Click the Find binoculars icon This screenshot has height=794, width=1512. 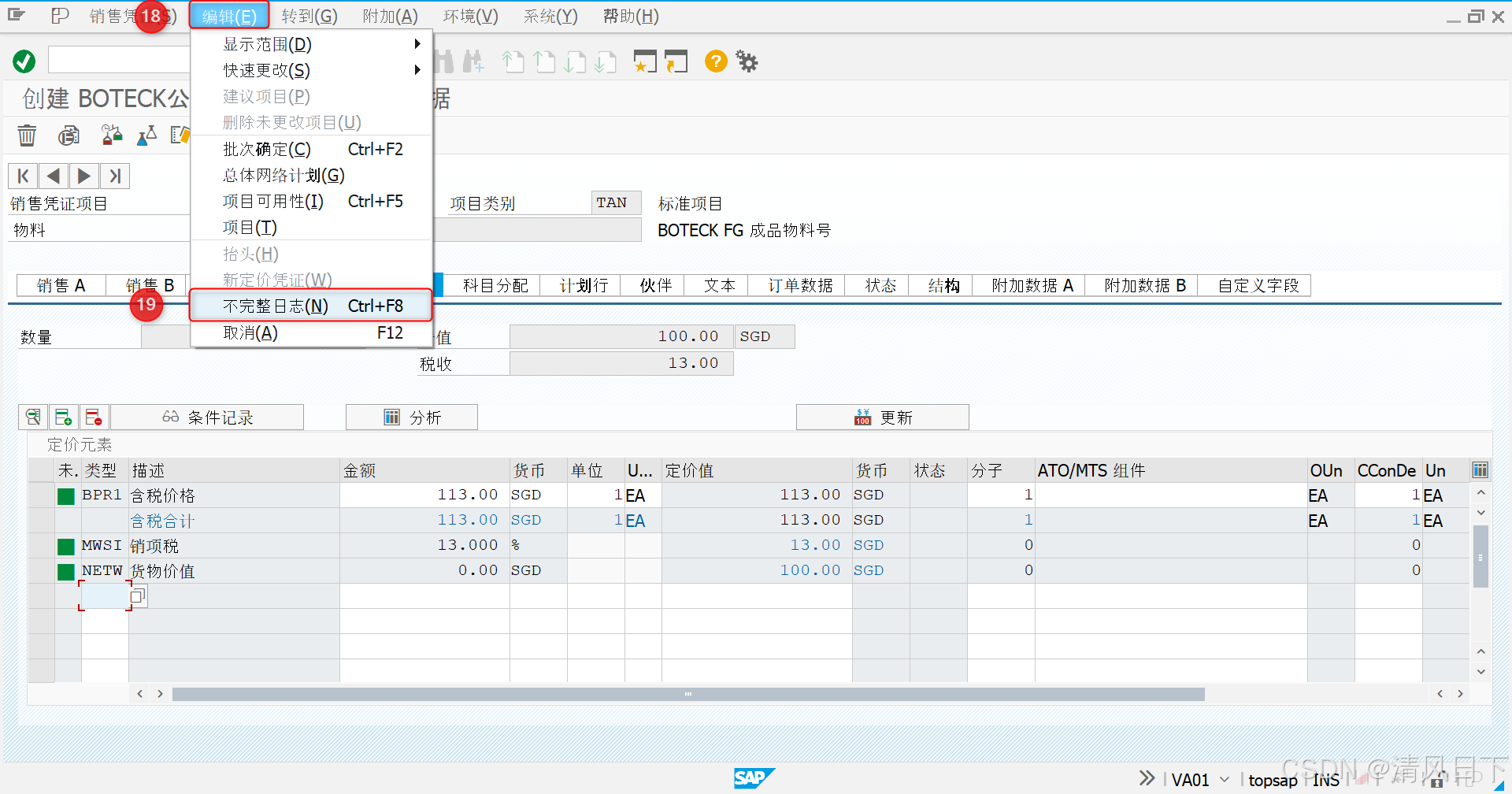445,61
